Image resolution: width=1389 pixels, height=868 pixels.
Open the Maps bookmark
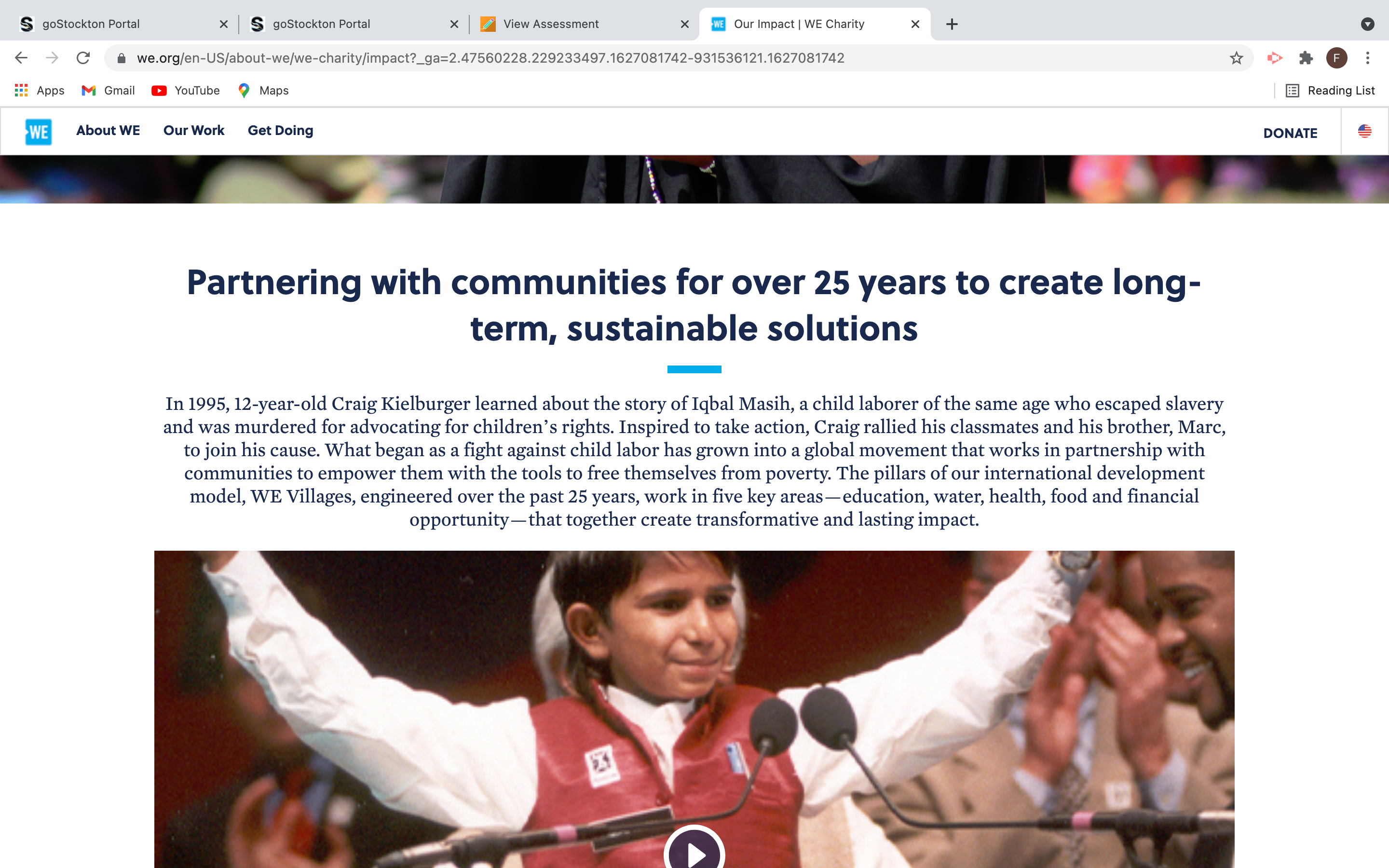tap(263, 90)
